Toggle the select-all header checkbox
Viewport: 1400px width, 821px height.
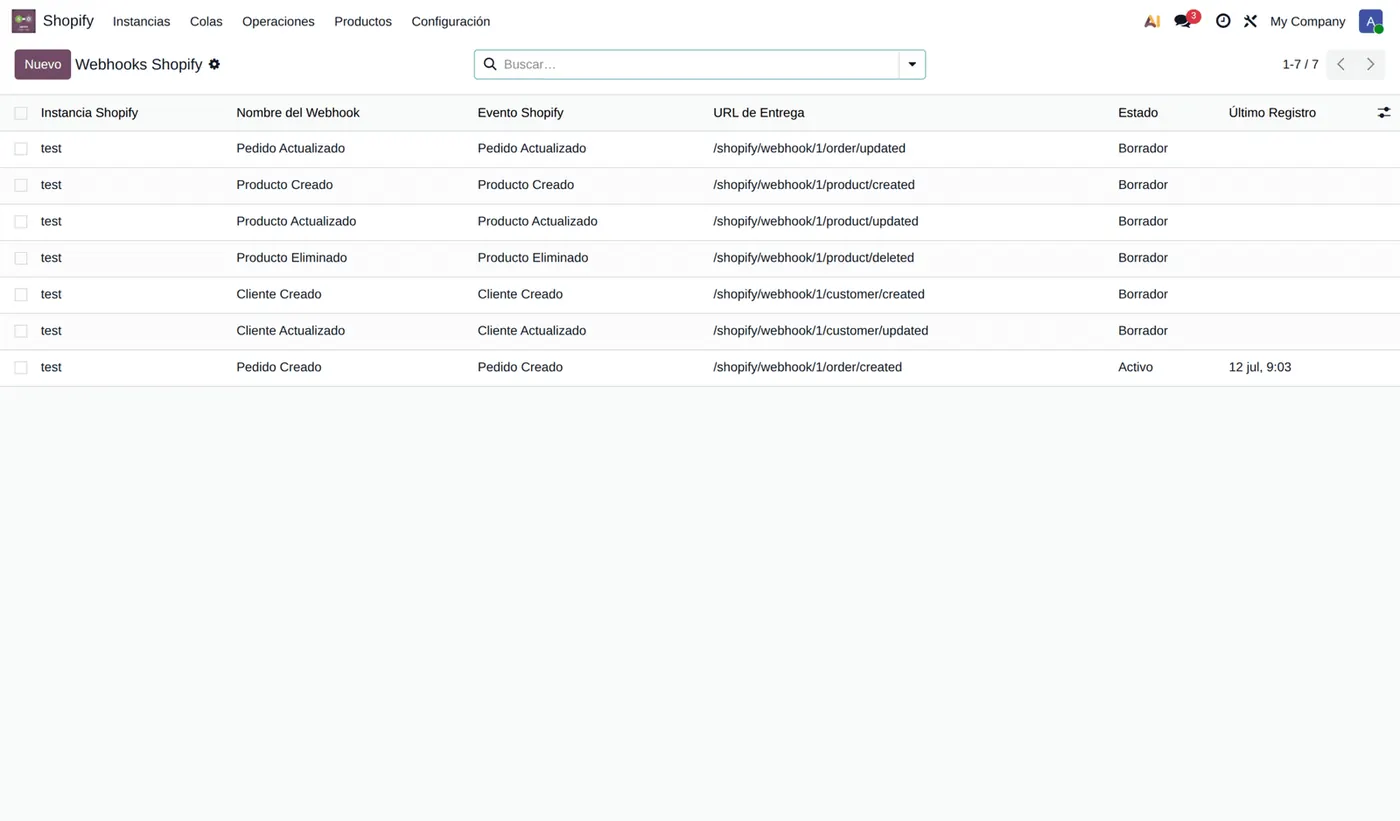point(21,113)
